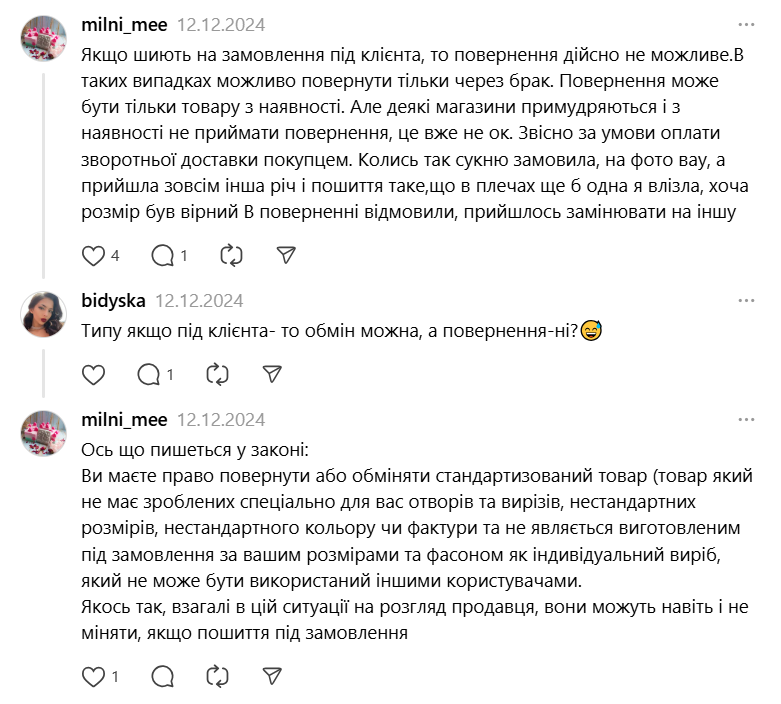Viewport: 781px width, 704px height.
Task: Open milni_mee username link on top comment
Action: 124,24
